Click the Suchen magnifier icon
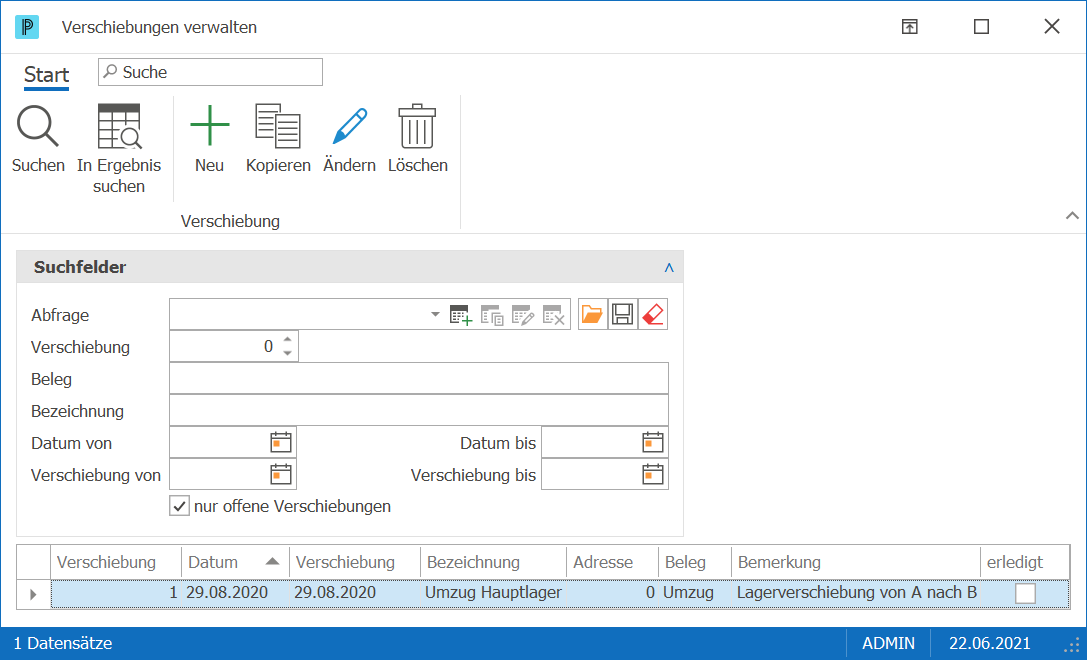1087x660 pixels. pos(38,126)
